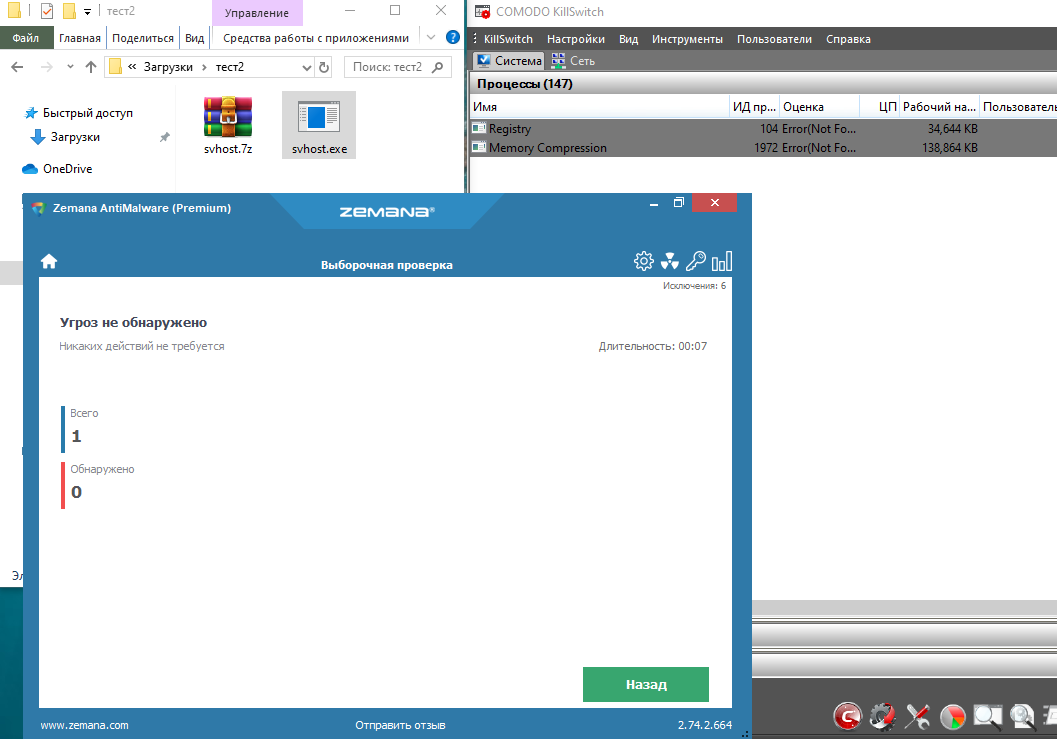Expand the Explorer ribbon chevron
This screenshot has height=739, width=1057.
431,37
